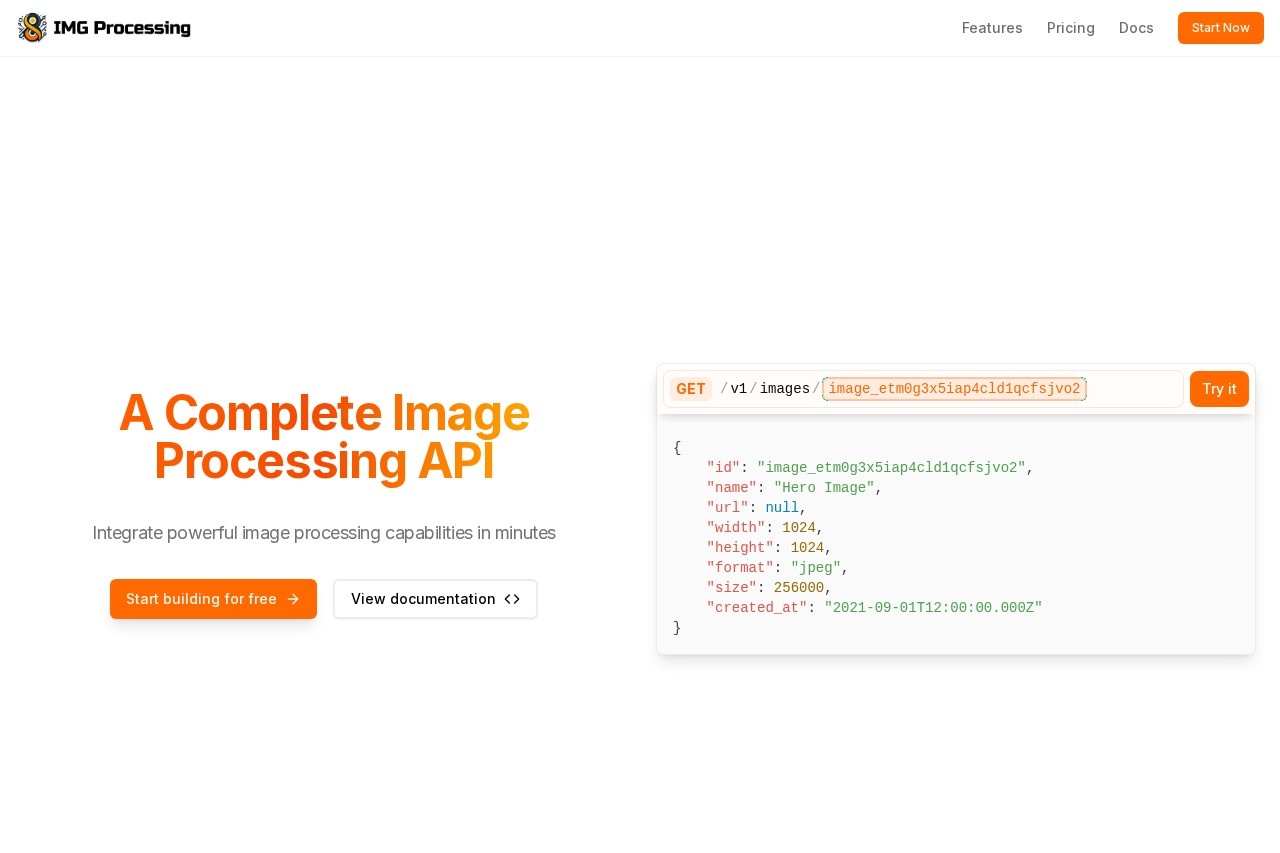Click the headline A Complete Image Processing API

click(x=324, y=436)
